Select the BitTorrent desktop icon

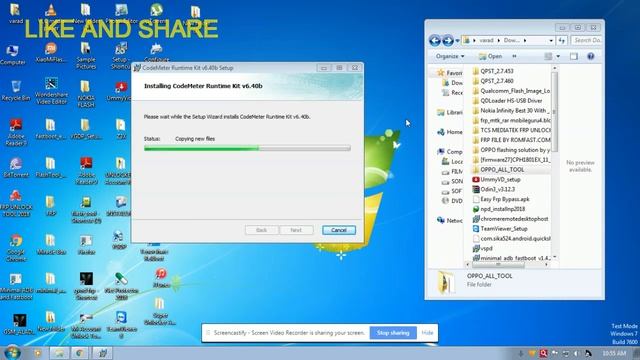[16, 167]
